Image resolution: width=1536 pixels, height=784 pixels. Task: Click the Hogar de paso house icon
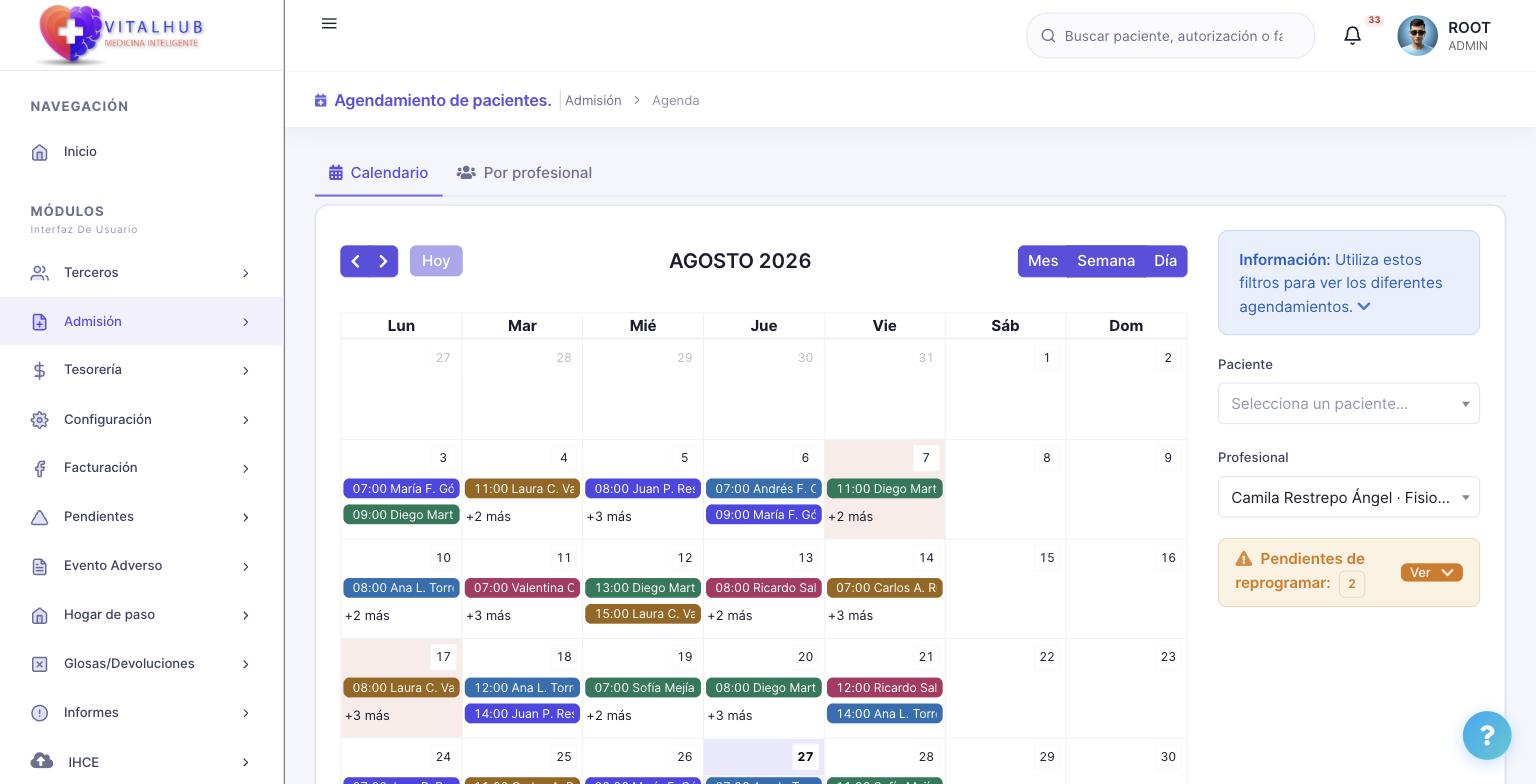[40, 615]
